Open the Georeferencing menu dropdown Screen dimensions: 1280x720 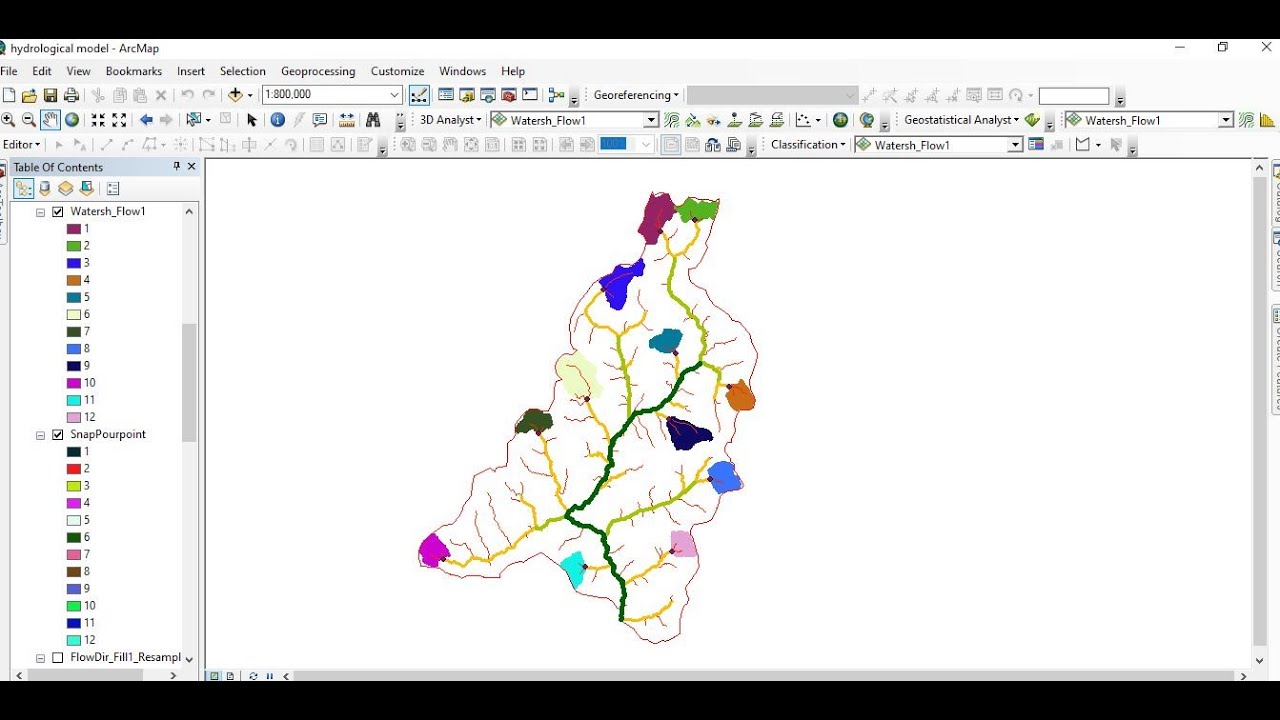(636, 95)
